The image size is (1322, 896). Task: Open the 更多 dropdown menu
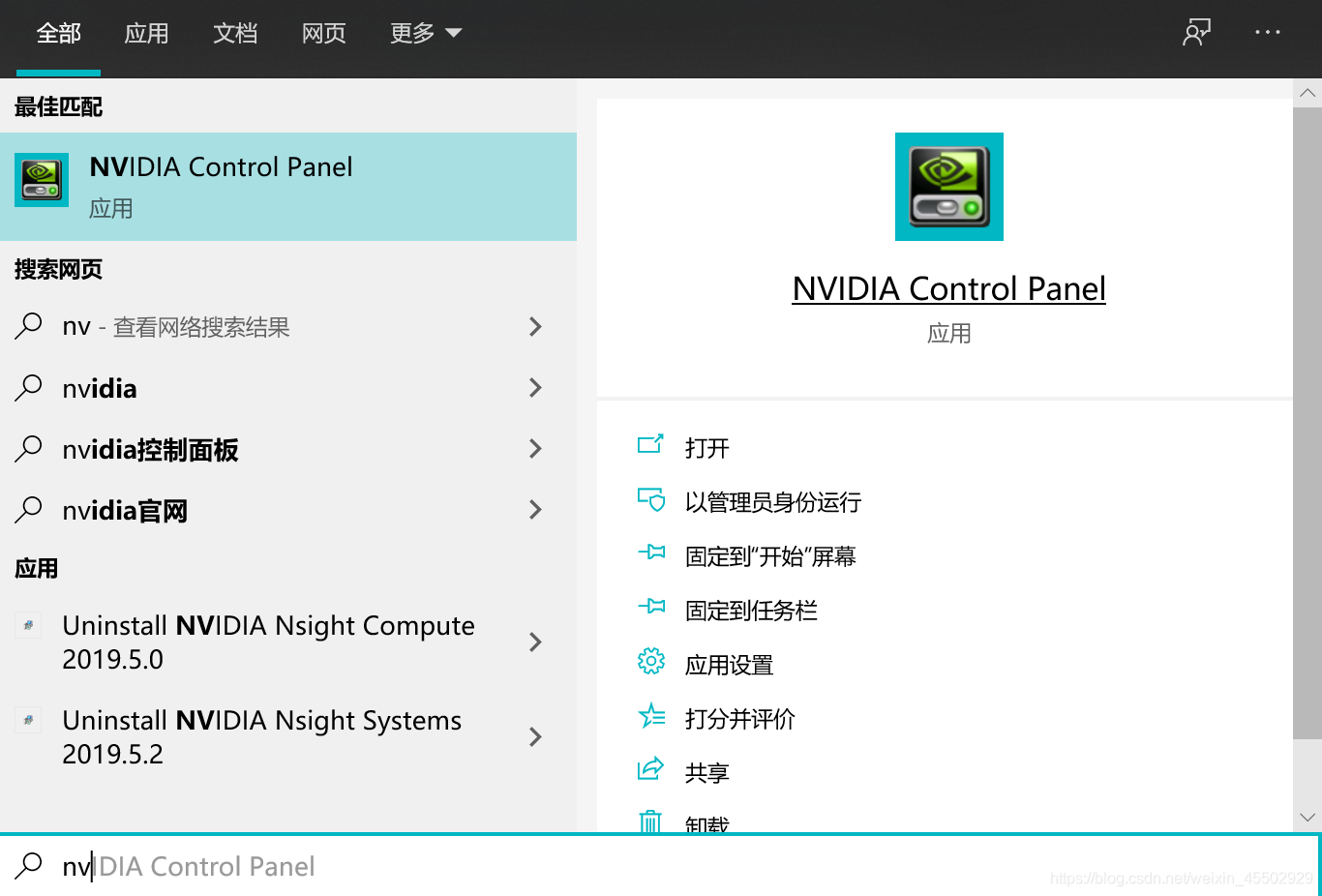pyautogui.click(x=426, y=34)
